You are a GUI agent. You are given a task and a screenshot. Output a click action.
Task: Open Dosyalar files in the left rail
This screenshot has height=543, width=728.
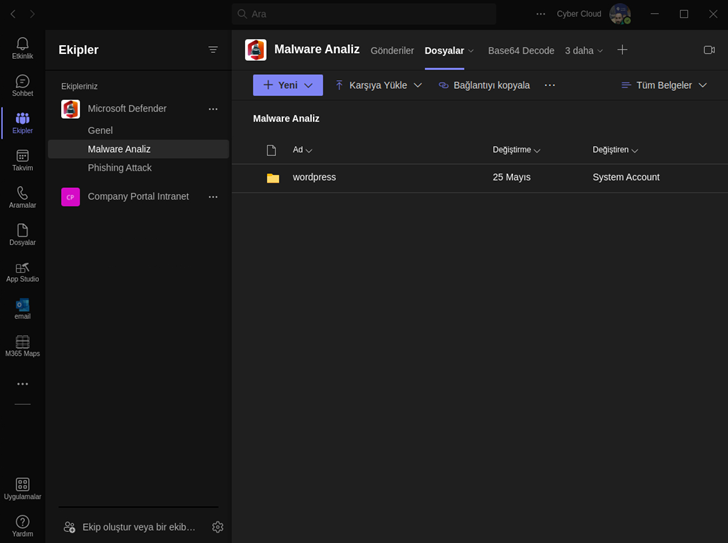tap(22, 234)
